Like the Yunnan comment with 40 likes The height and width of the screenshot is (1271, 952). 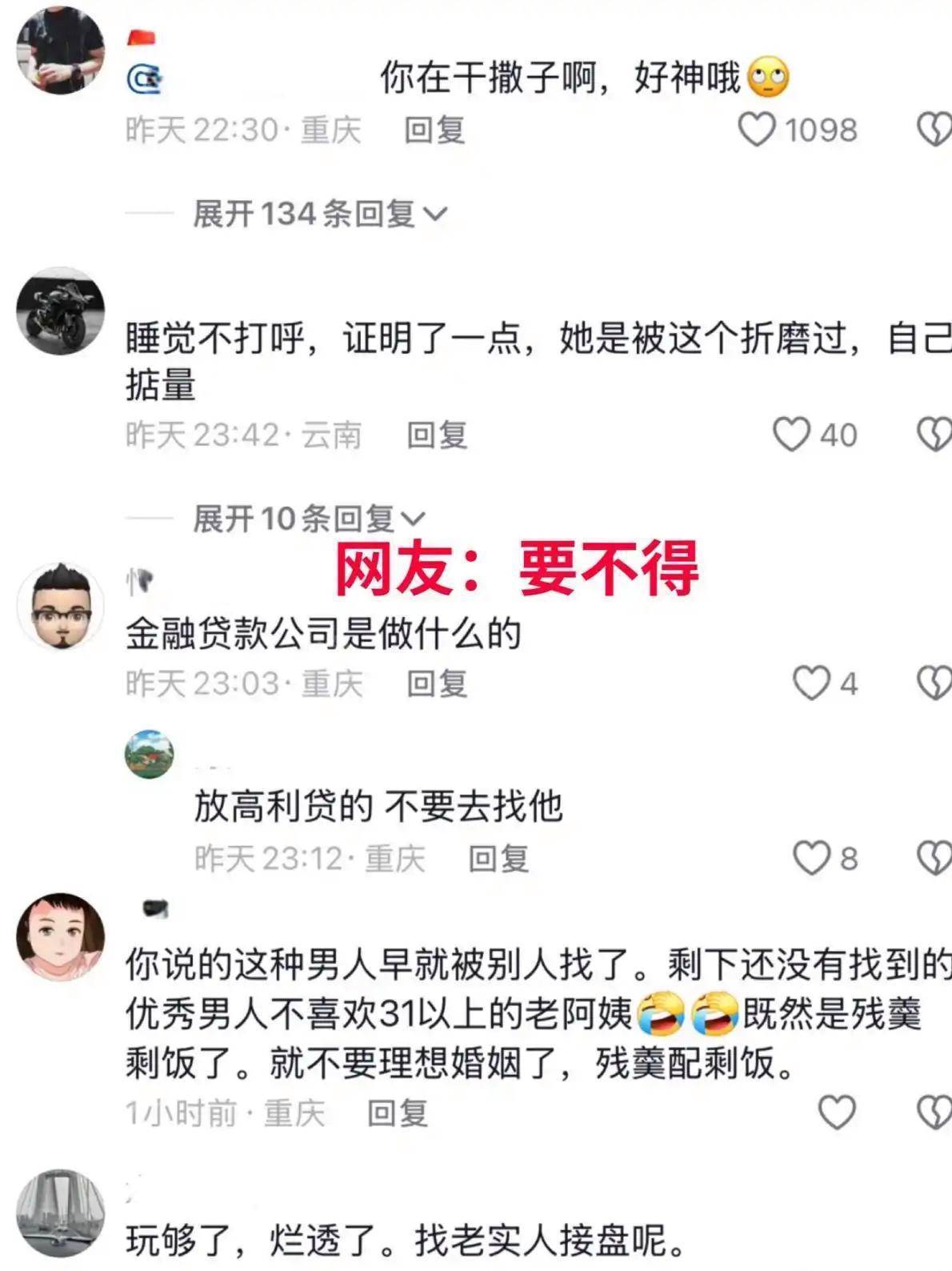[791, 435]
